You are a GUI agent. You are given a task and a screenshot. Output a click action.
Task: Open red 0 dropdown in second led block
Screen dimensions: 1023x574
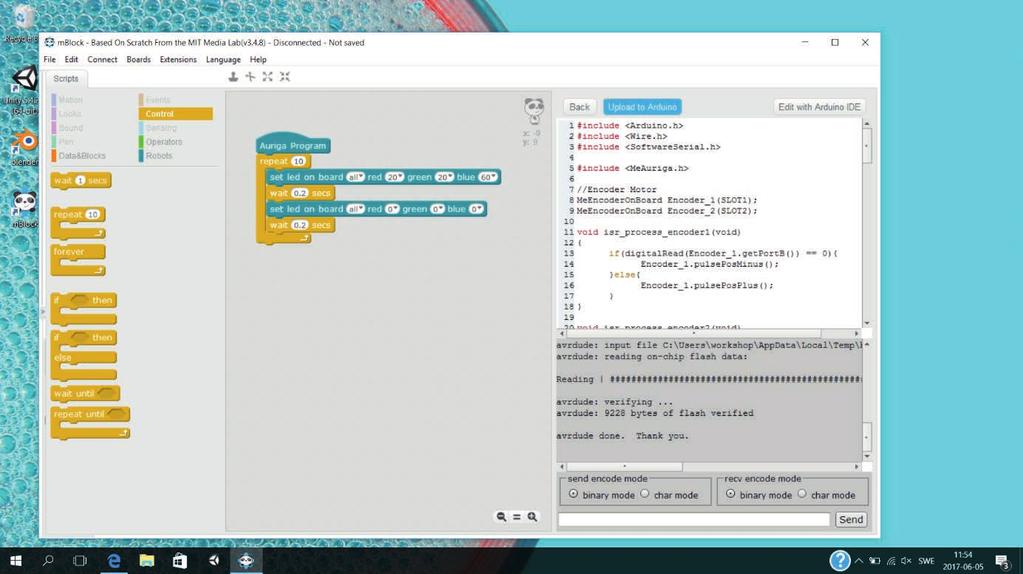click(x=392, y=209)
